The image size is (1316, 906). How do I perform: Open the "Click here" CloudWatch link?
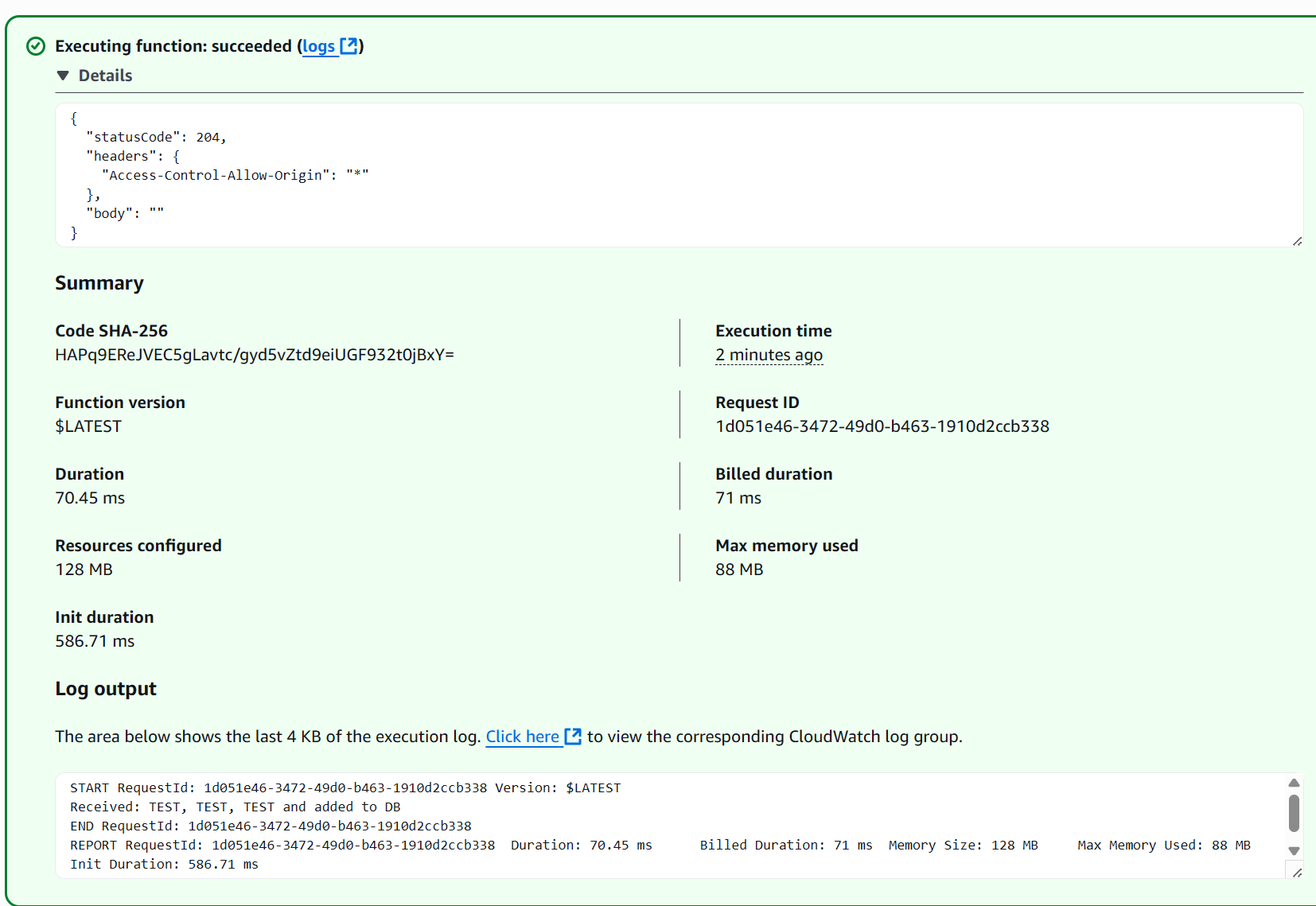click(522, 737)
